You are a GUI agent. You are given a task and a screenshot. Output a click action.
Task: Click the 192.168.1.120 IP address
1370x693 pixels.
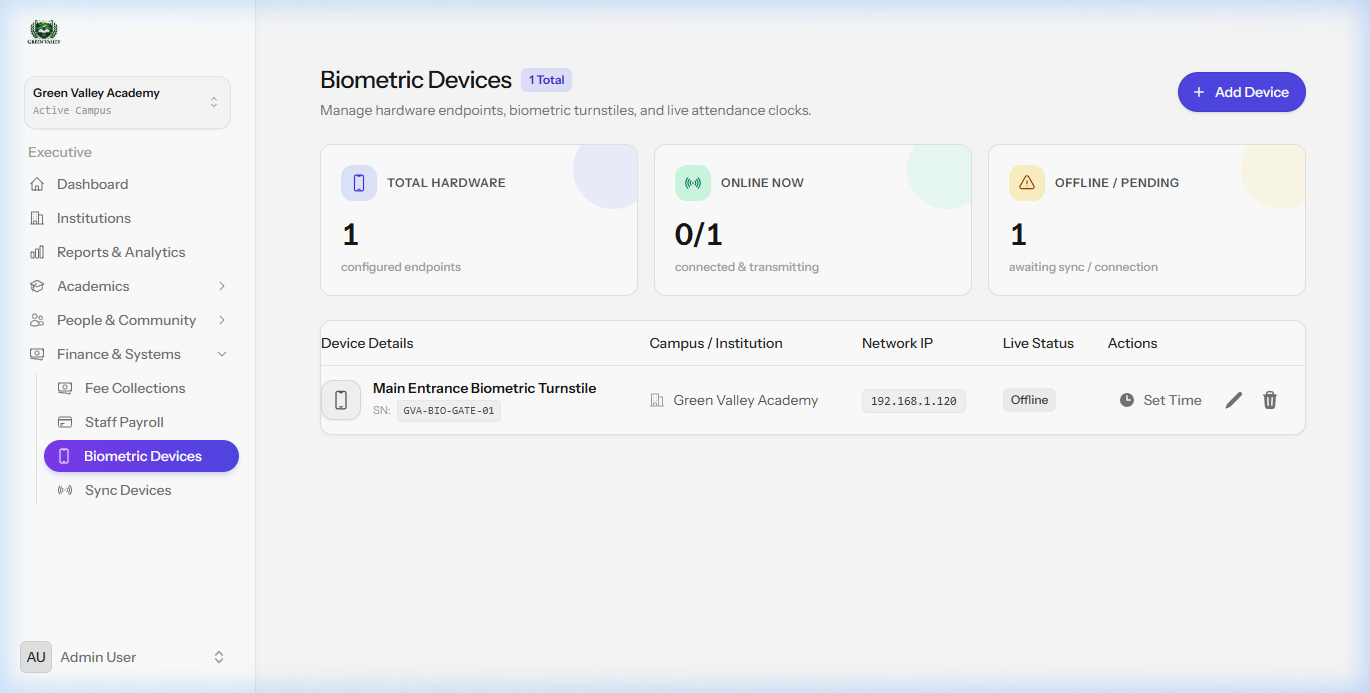(914, 401)
